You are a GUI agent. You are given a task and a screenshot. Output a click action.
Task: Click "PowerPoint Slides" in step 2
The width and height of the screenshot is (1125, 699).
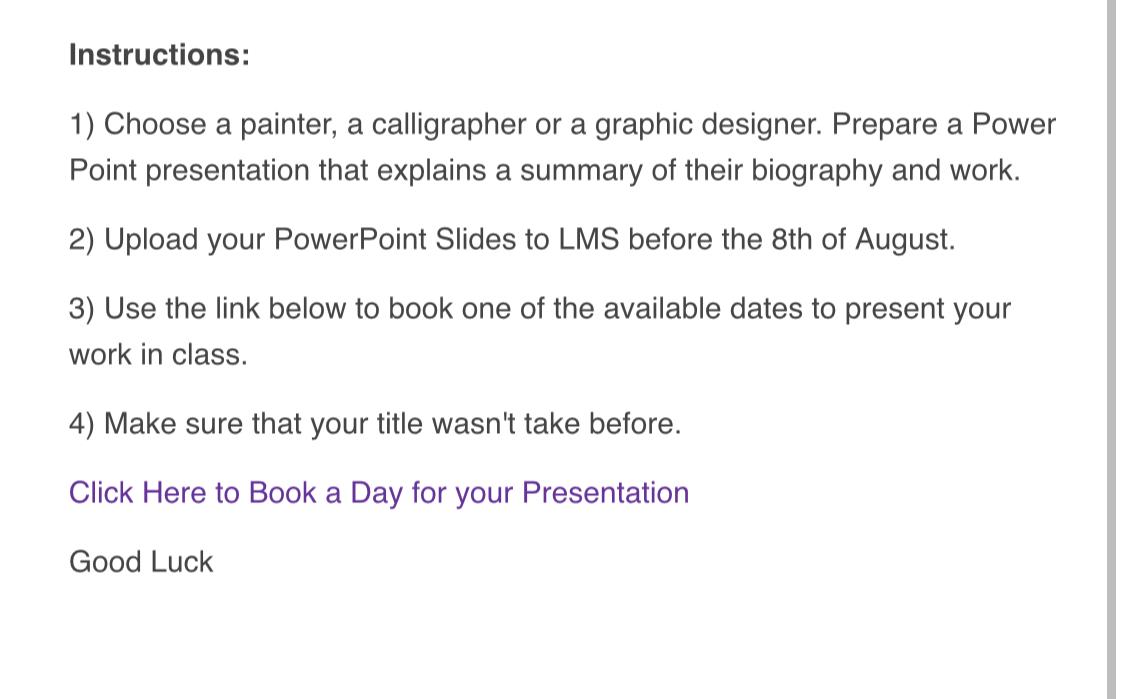(x=395, y=239)
